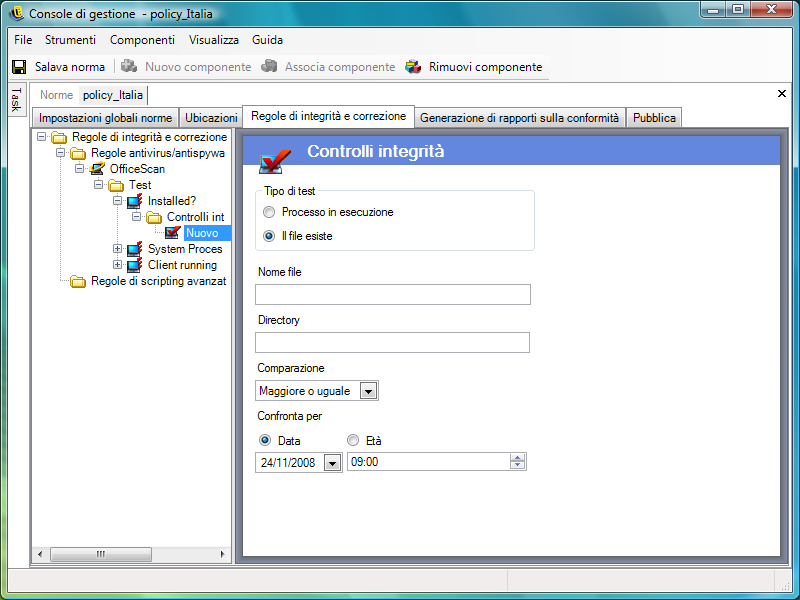Collapse the Test tree node
This screenshot has width=800, height=600.
(x=98, y=184)
